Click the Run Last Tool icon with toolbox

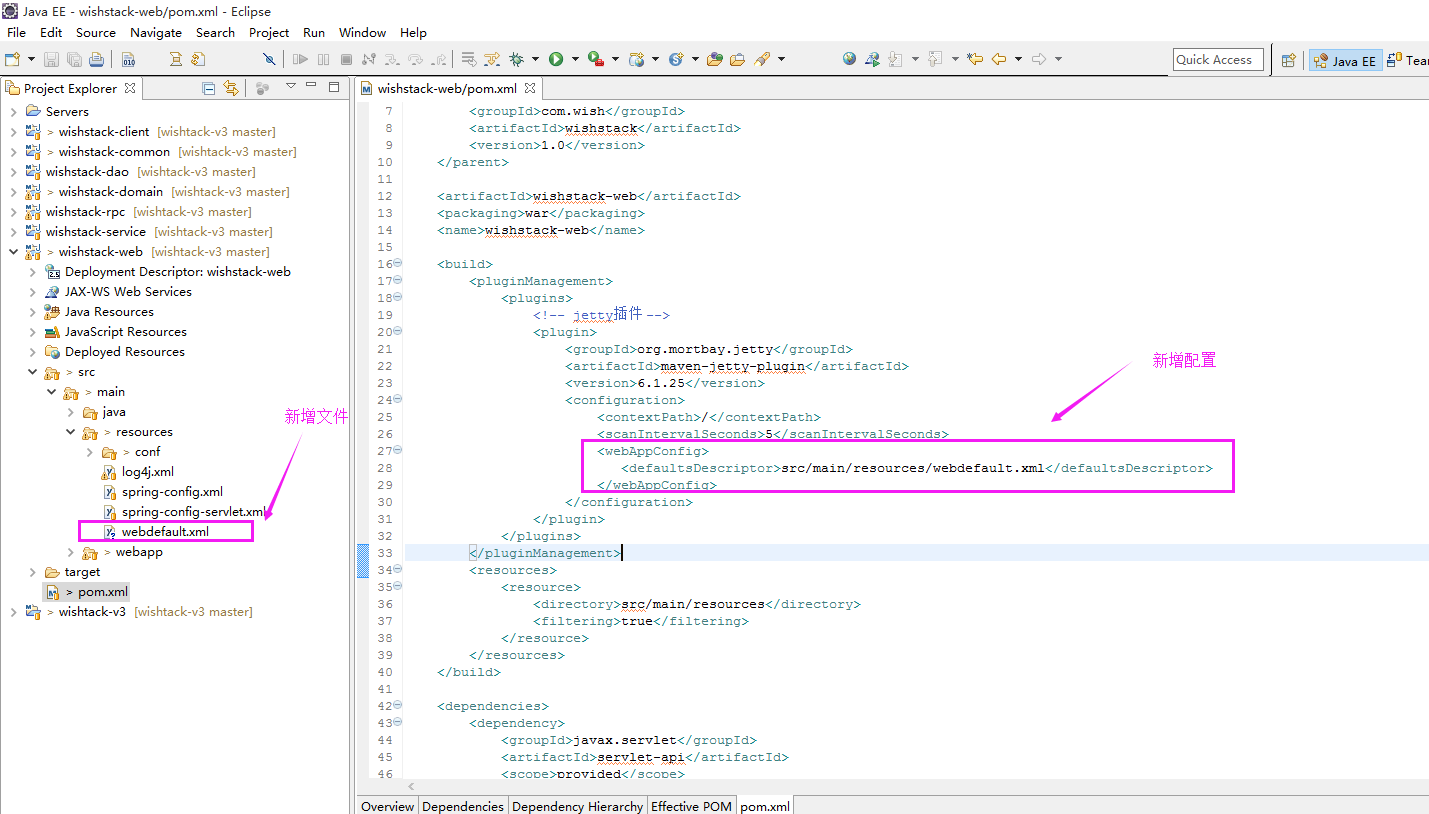pyautogui.click(x=596, y=59)
